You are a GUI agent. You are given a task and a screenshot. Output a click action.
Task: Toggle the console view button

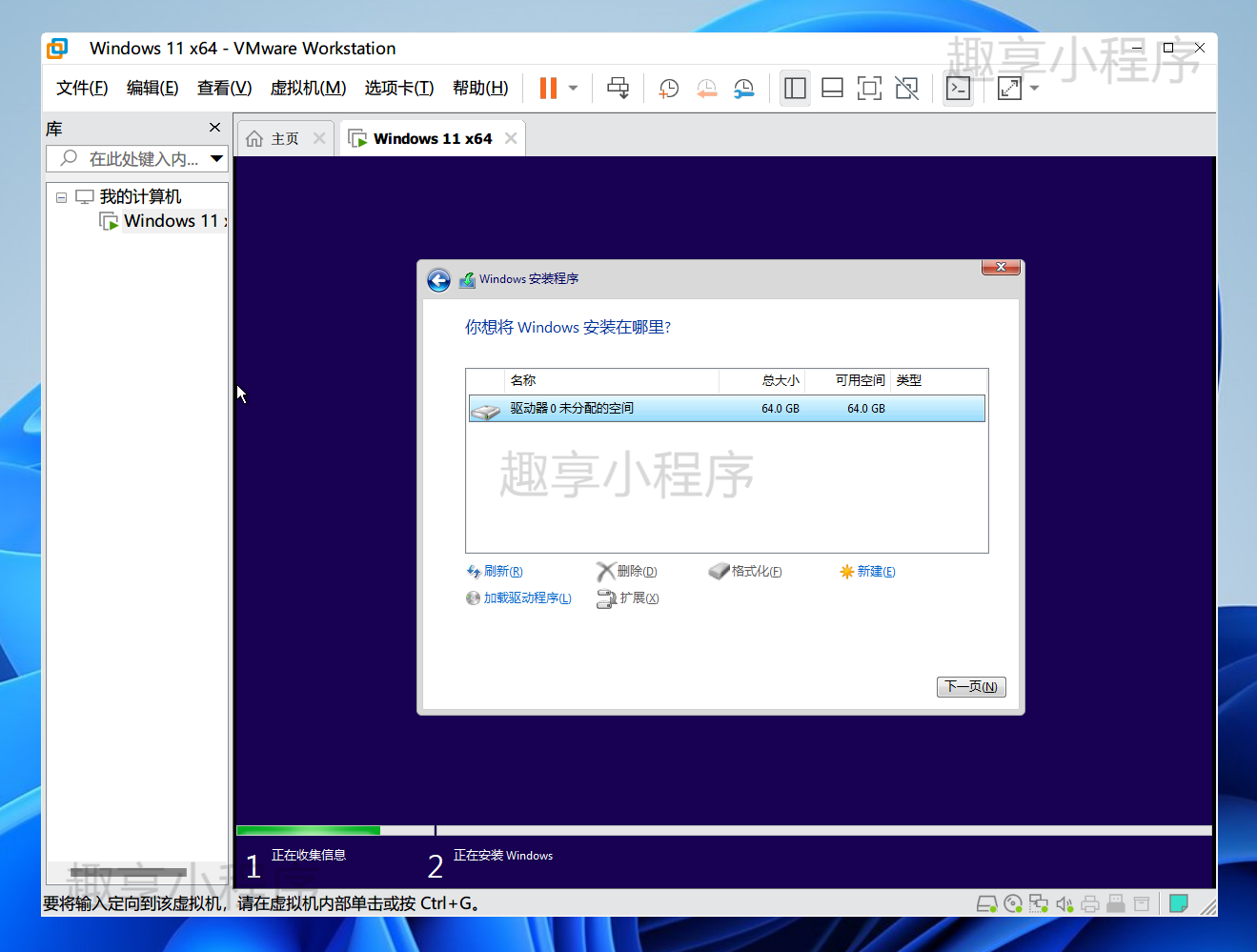958,89
